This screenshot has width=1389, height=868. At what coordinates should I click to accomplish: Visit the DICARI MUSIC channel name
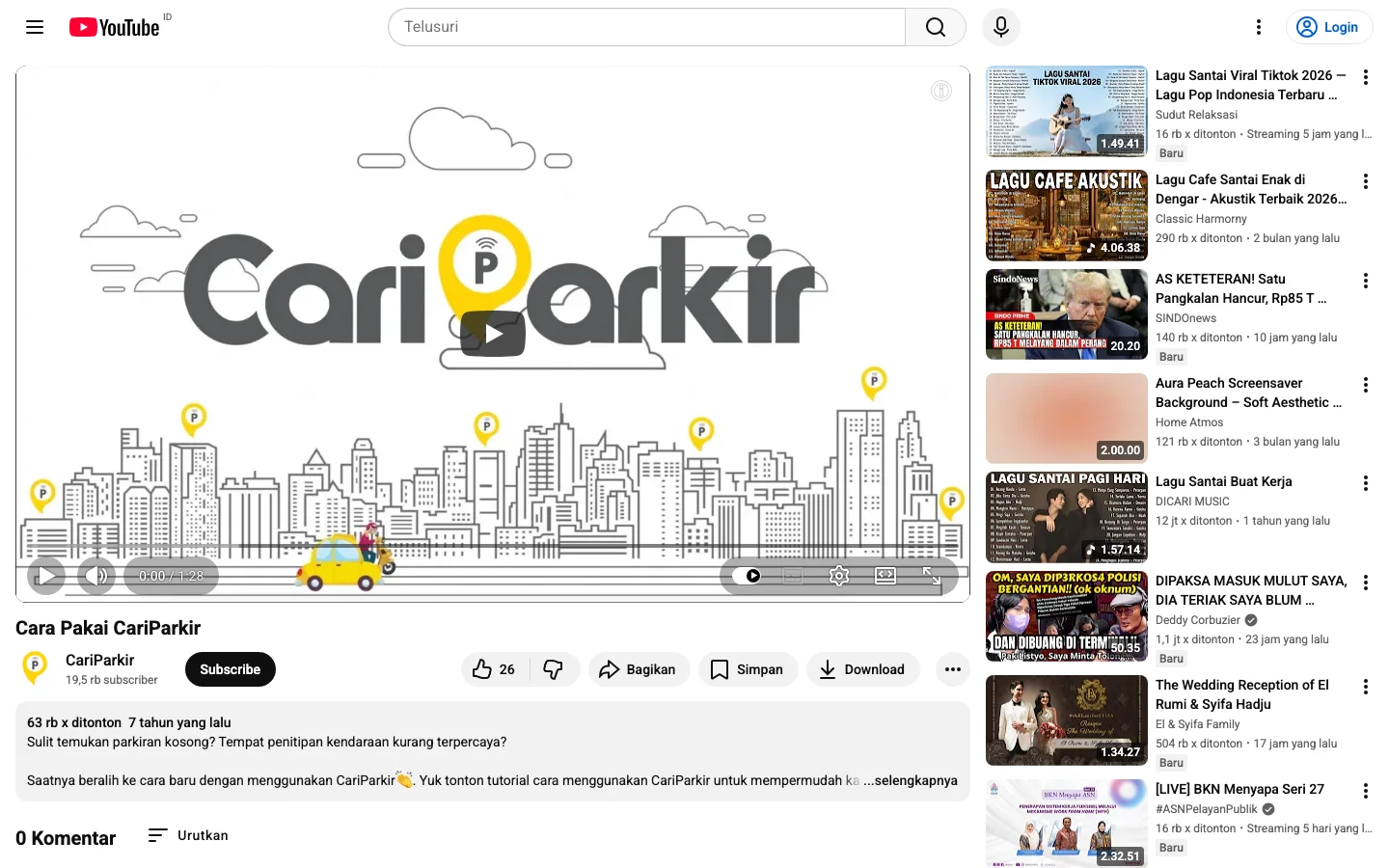1192,502
